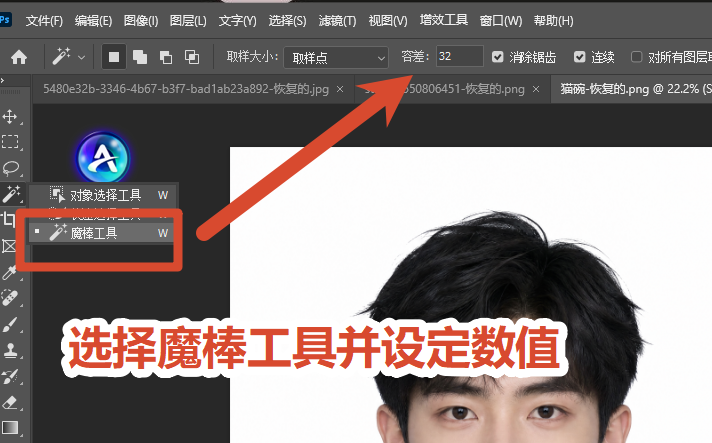Select the Brush tool
712x443 pixels.
tap(10, 325)
